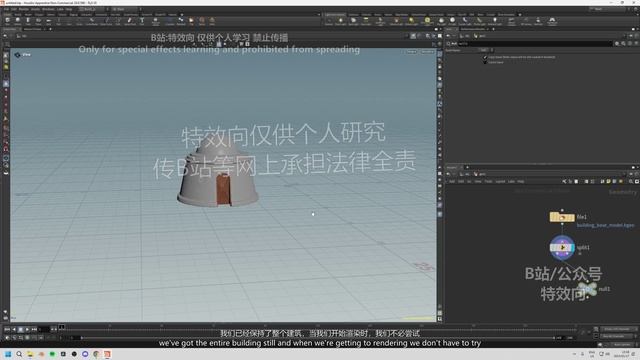The image size is (640, 360).
Task: Open the Windows menu
Action: coord(48,9)
